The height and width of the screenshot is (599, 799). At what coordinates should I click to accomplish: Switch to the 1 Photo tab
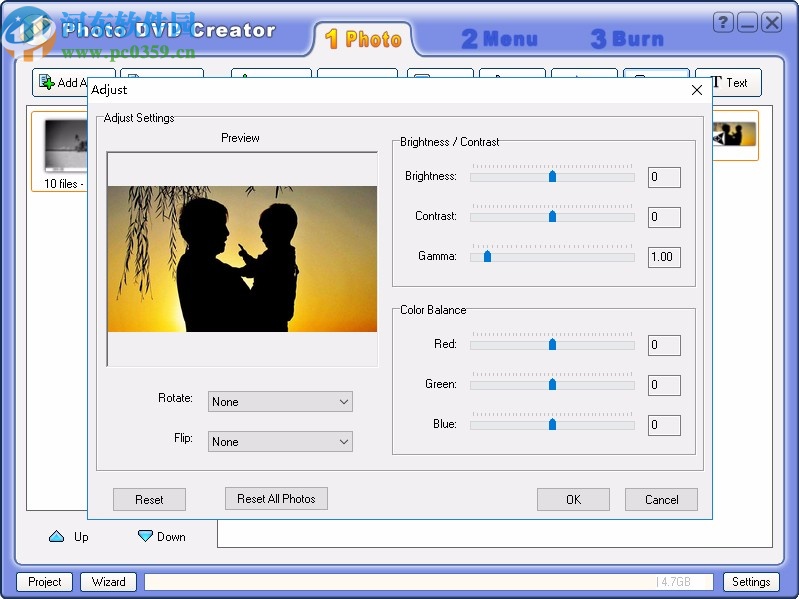[363, 39]
